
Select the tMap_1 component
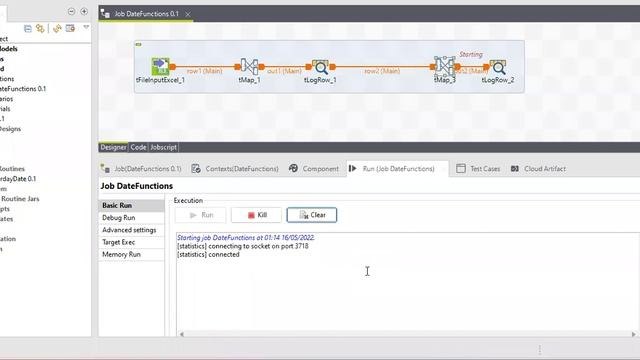[x=249, y=66]
